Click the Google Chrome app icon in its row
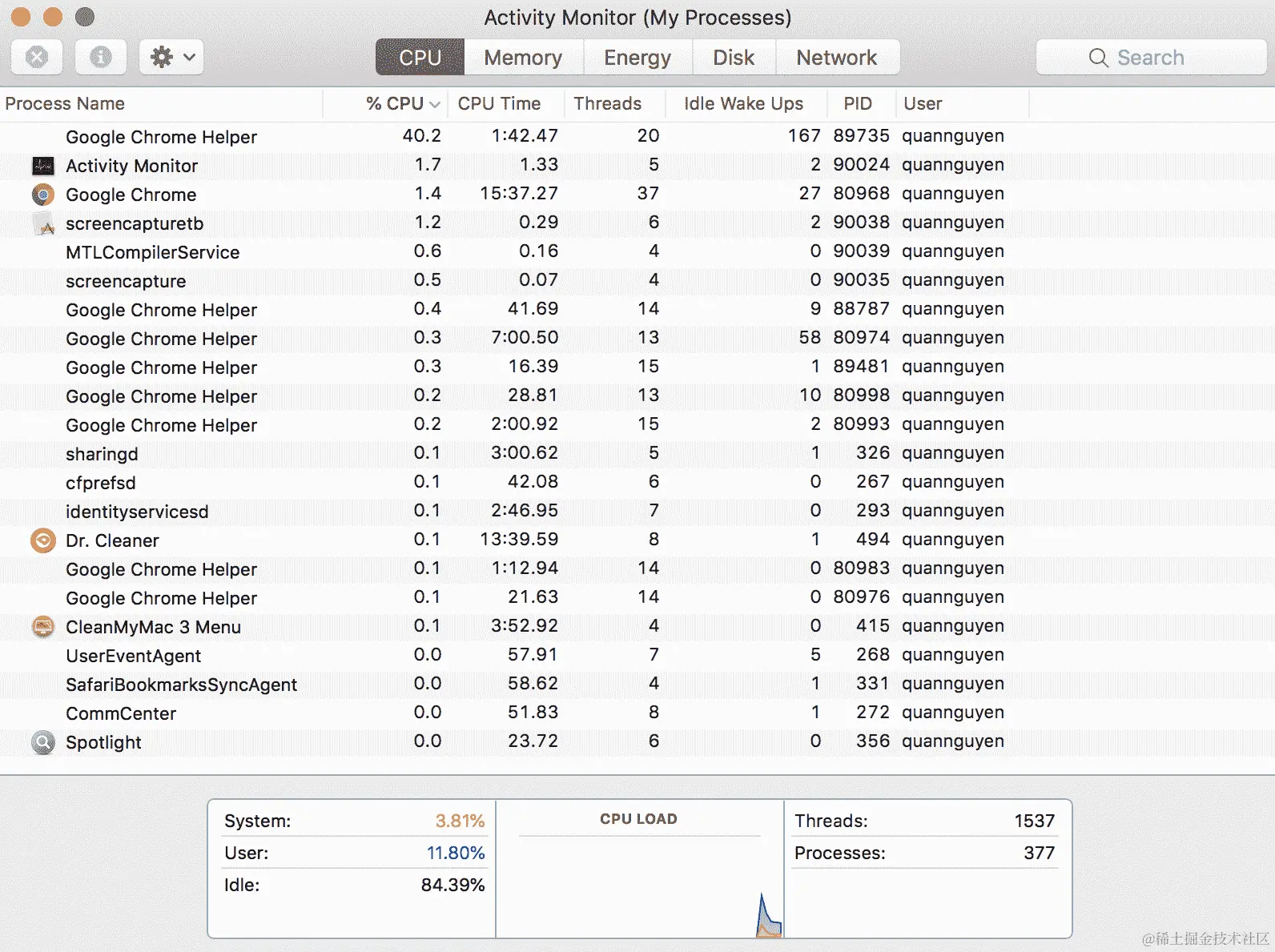The image size is (1275, 952). [x=43, y=195]
